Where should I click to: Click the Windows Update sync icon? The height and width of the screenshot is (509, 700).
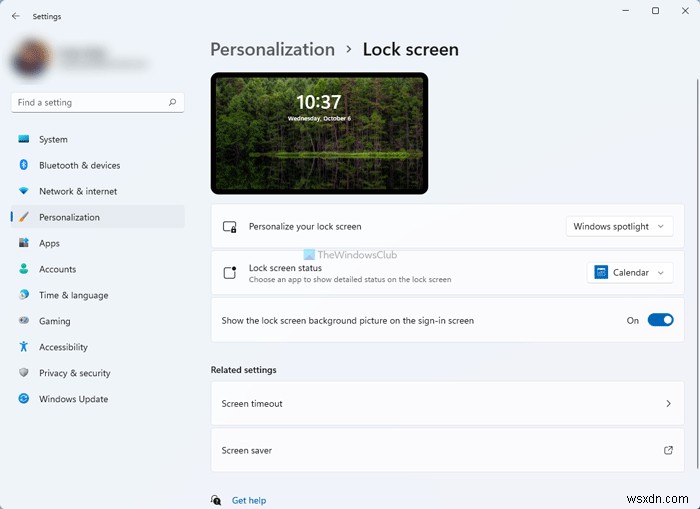click(24, 398)
